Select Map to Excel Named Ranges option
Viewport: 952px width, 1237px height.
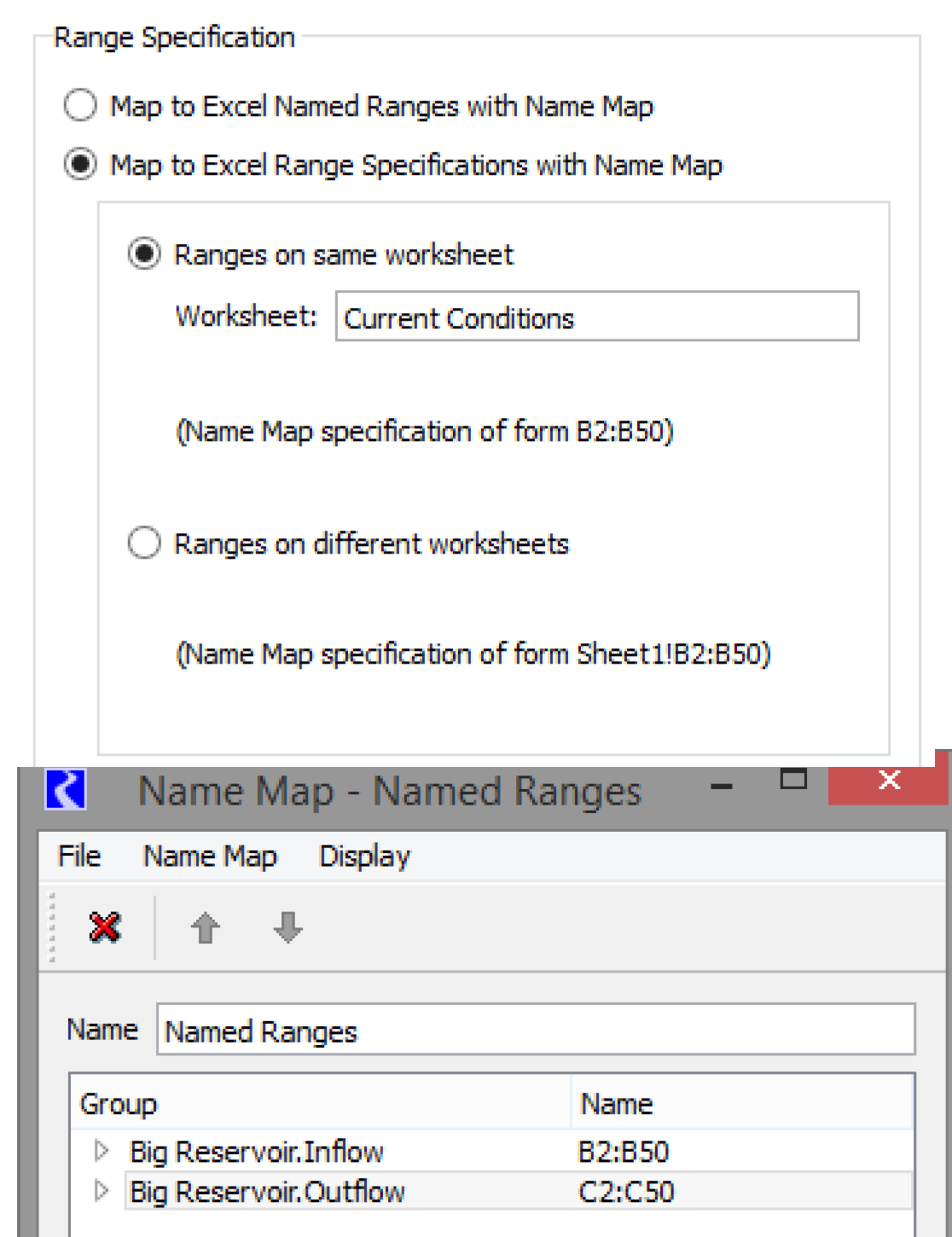80,106
